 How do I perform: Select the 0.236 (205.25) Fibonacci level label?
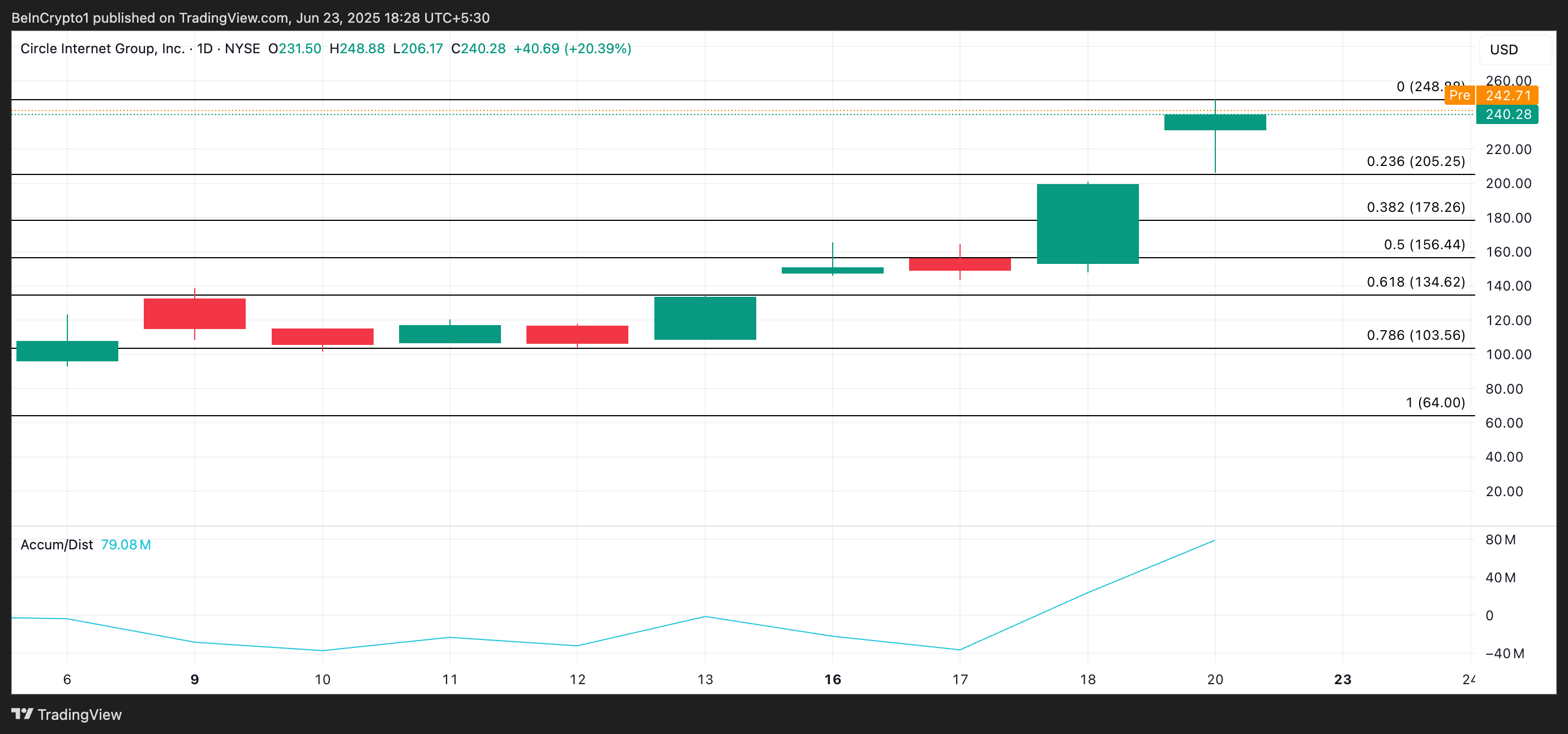pyautogui.click(x=1415, y=161)
